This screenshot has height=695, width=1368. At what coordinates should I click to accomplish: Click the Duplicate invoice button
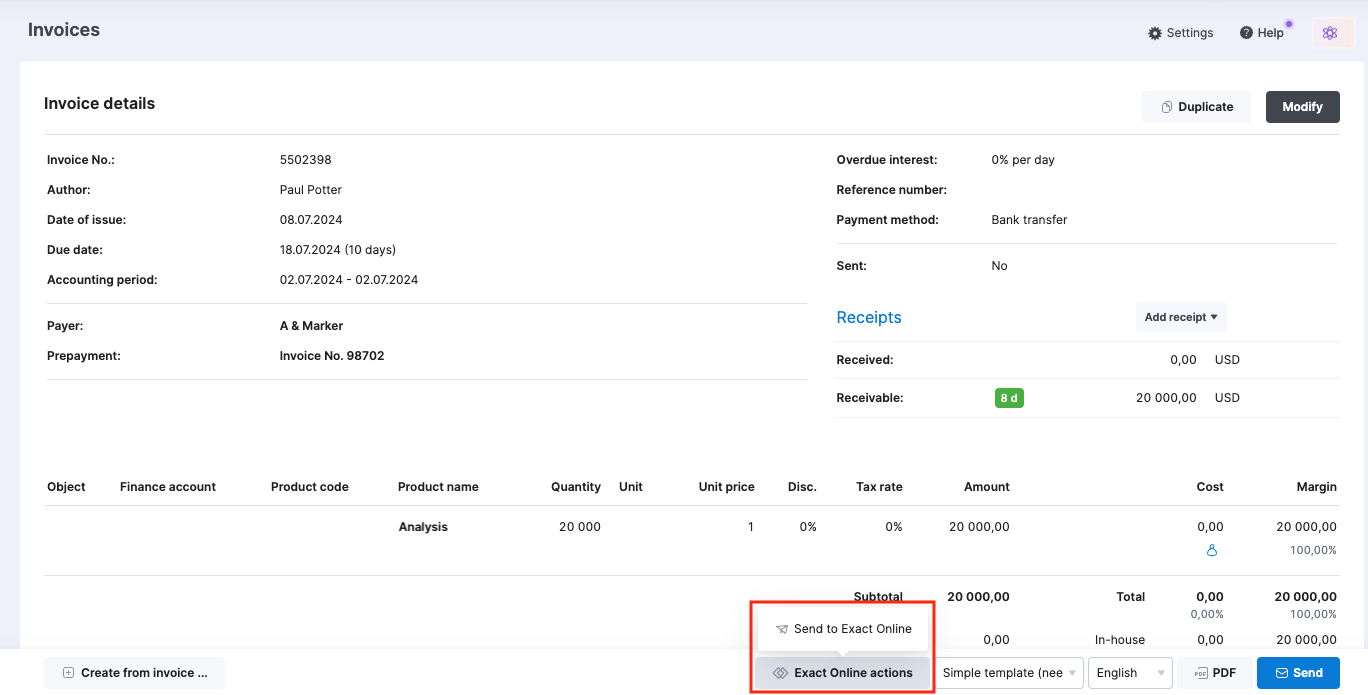point(1197,107)
